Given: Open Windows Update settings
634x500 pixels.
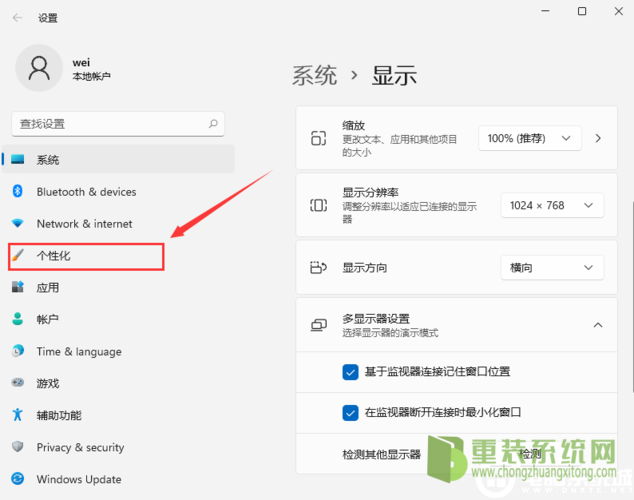Looking at the screenshot, I should 118,479.
